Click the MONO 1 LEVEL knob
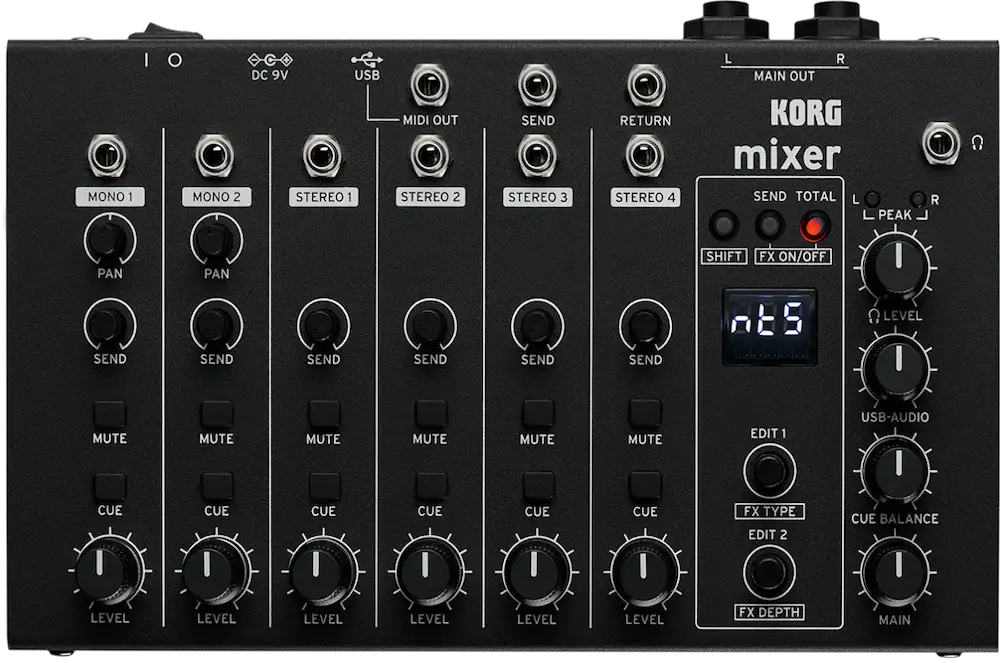The height and width of the screenshot is (663, 1000). coord(108,569)
